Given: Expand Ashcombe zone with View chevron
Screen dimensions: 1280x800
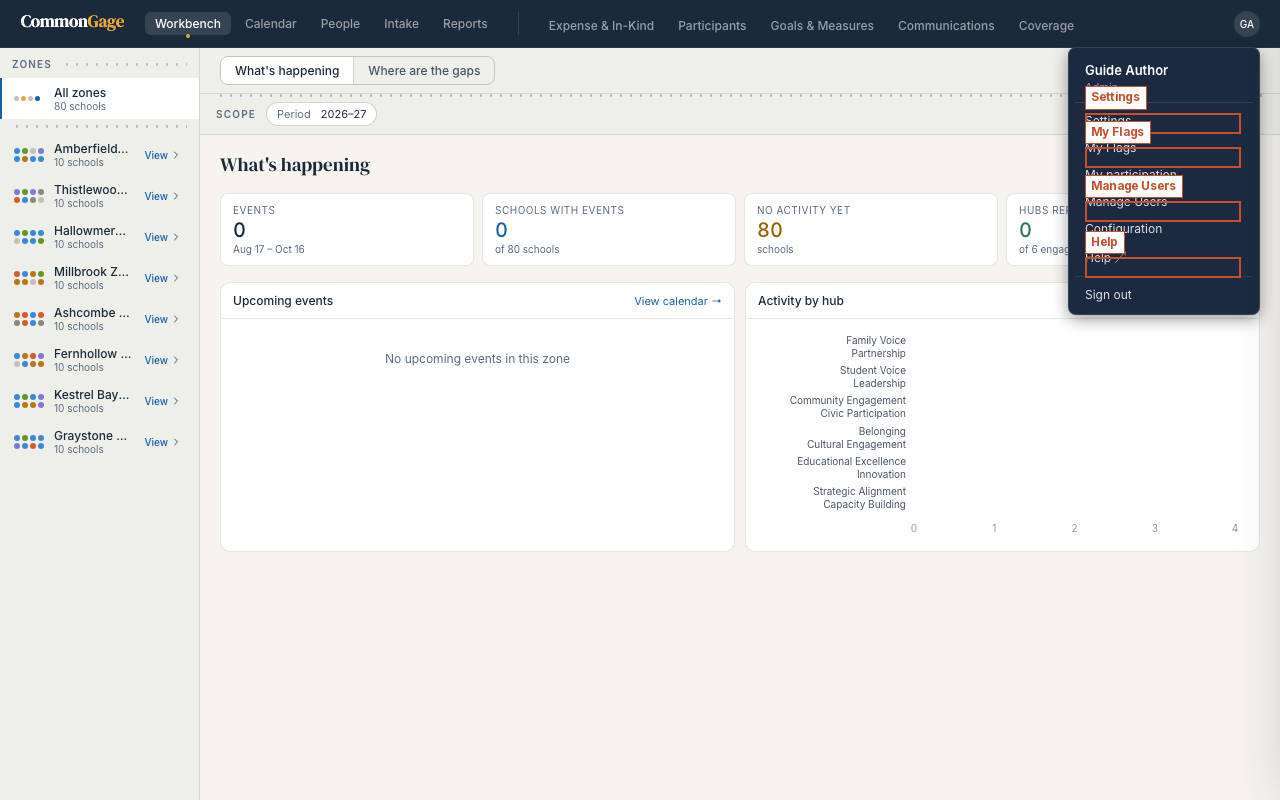Looking at the screenshot, I should coord(162,319).
